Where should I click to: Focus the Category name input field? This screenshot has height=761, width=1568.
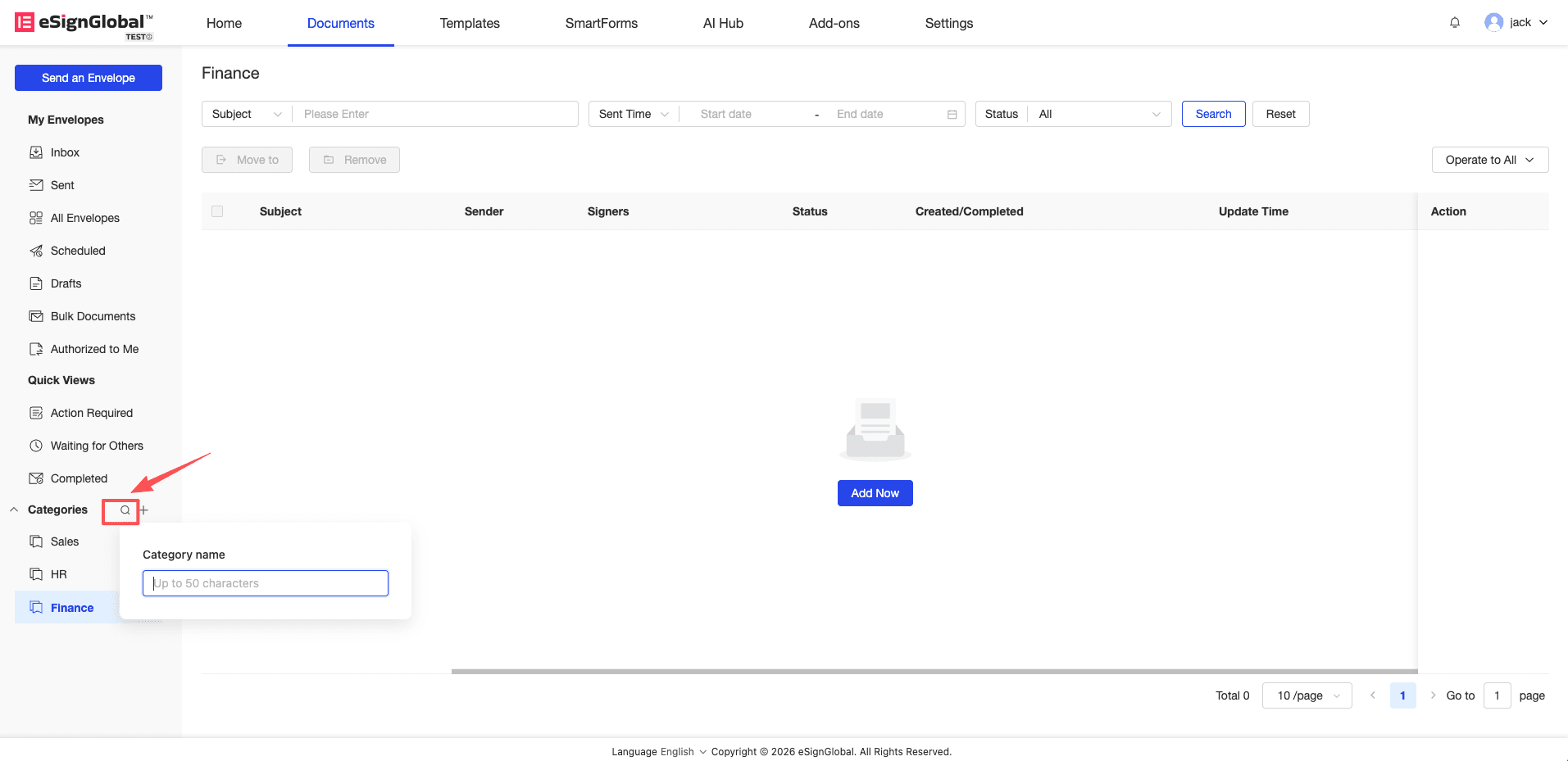pyautogui.click(x=266, y=583)
